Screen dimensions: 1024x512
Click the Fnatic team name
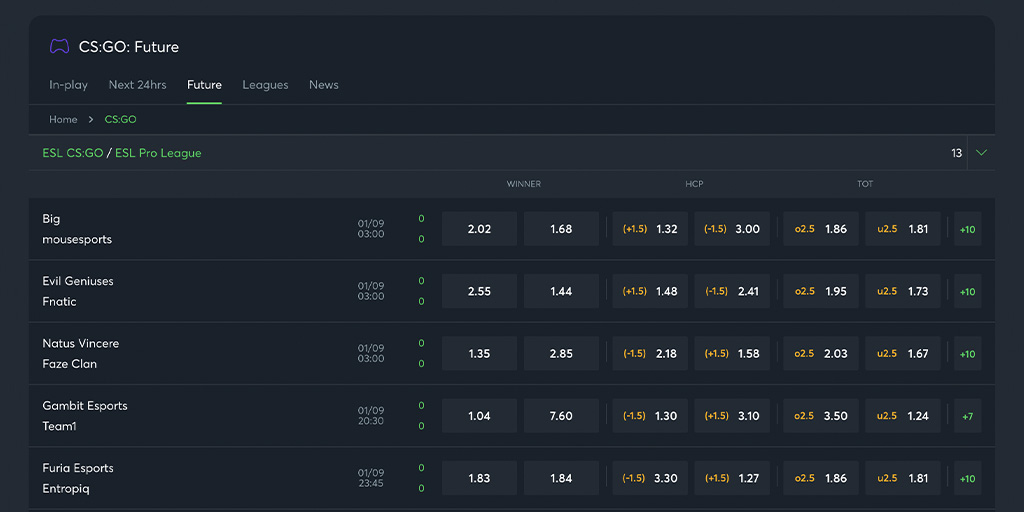tap(59, 302)
